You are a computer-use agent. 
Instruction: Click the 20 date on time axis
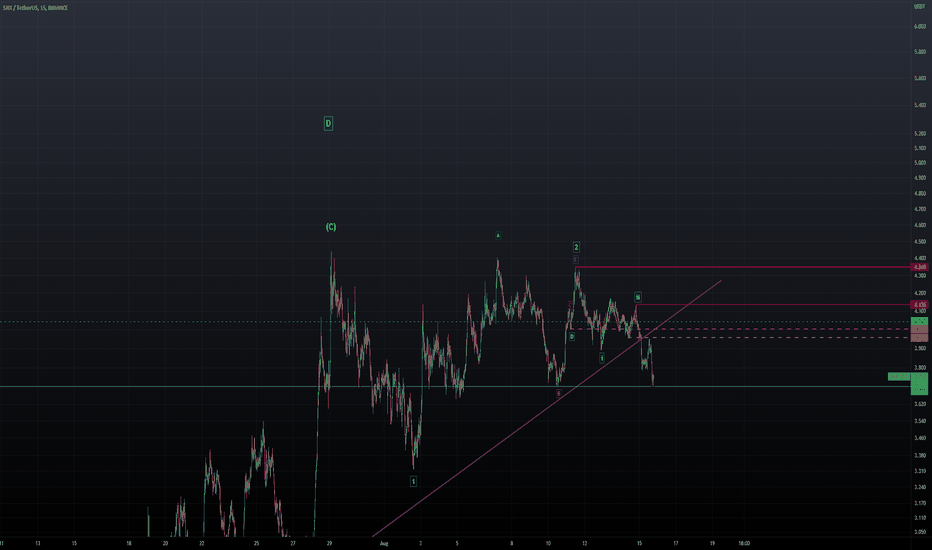click(x=165, y=543)
